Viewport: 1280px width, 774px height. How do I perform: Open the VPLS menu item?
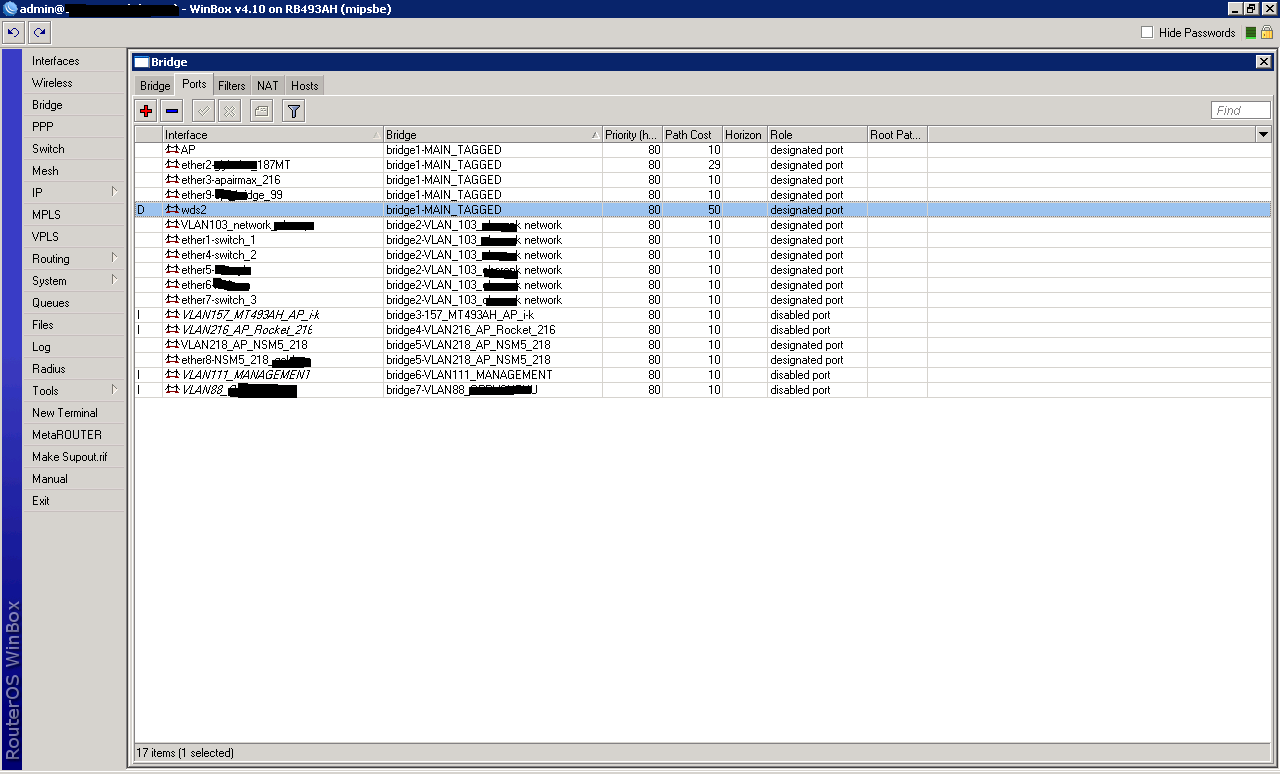(x=75, y=237)
